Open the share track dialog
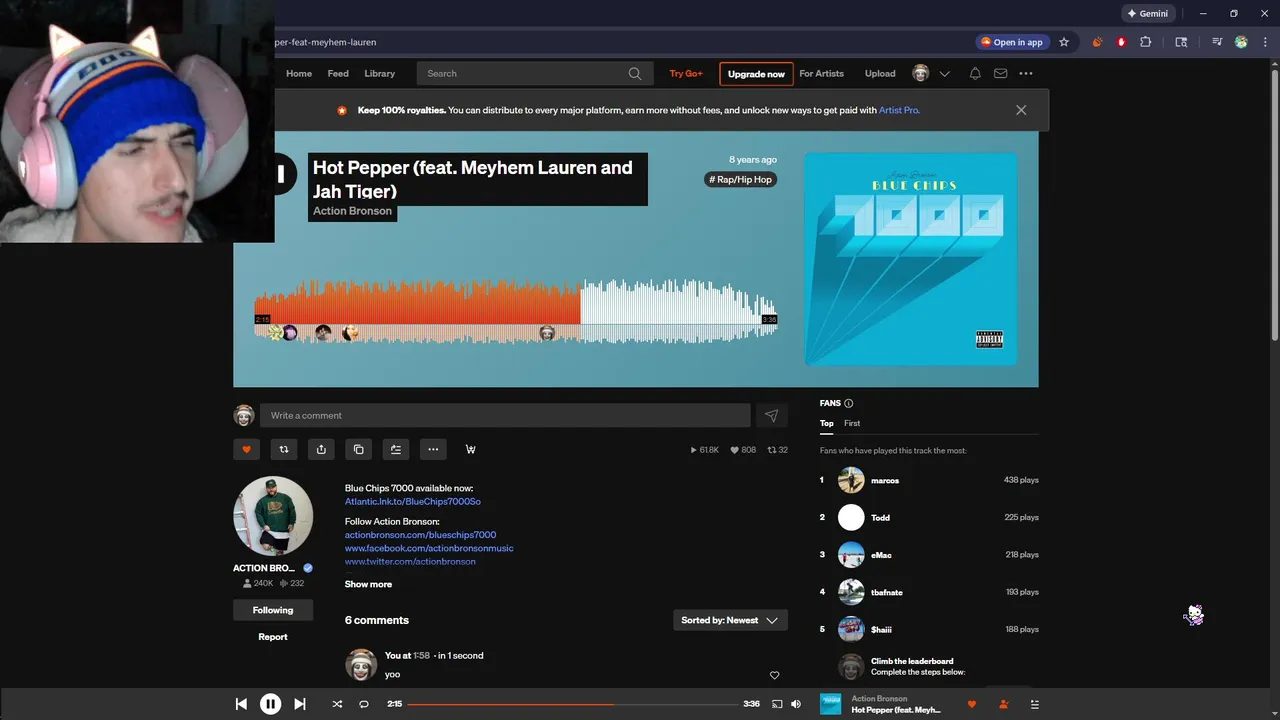 point(321,449)
